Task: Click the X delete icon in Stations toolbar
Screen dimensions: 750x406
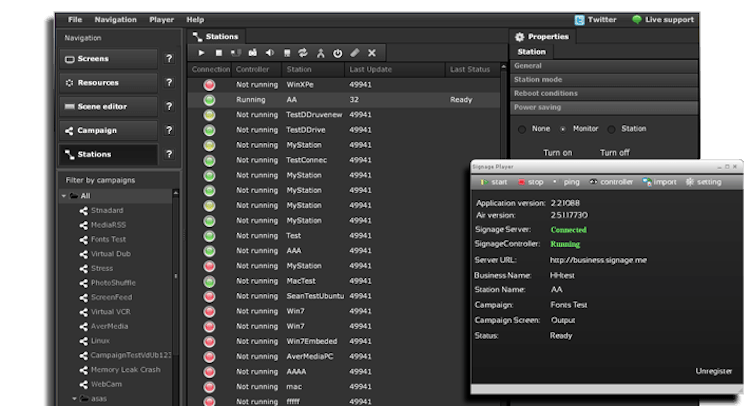Action: [x=372, y=53]
